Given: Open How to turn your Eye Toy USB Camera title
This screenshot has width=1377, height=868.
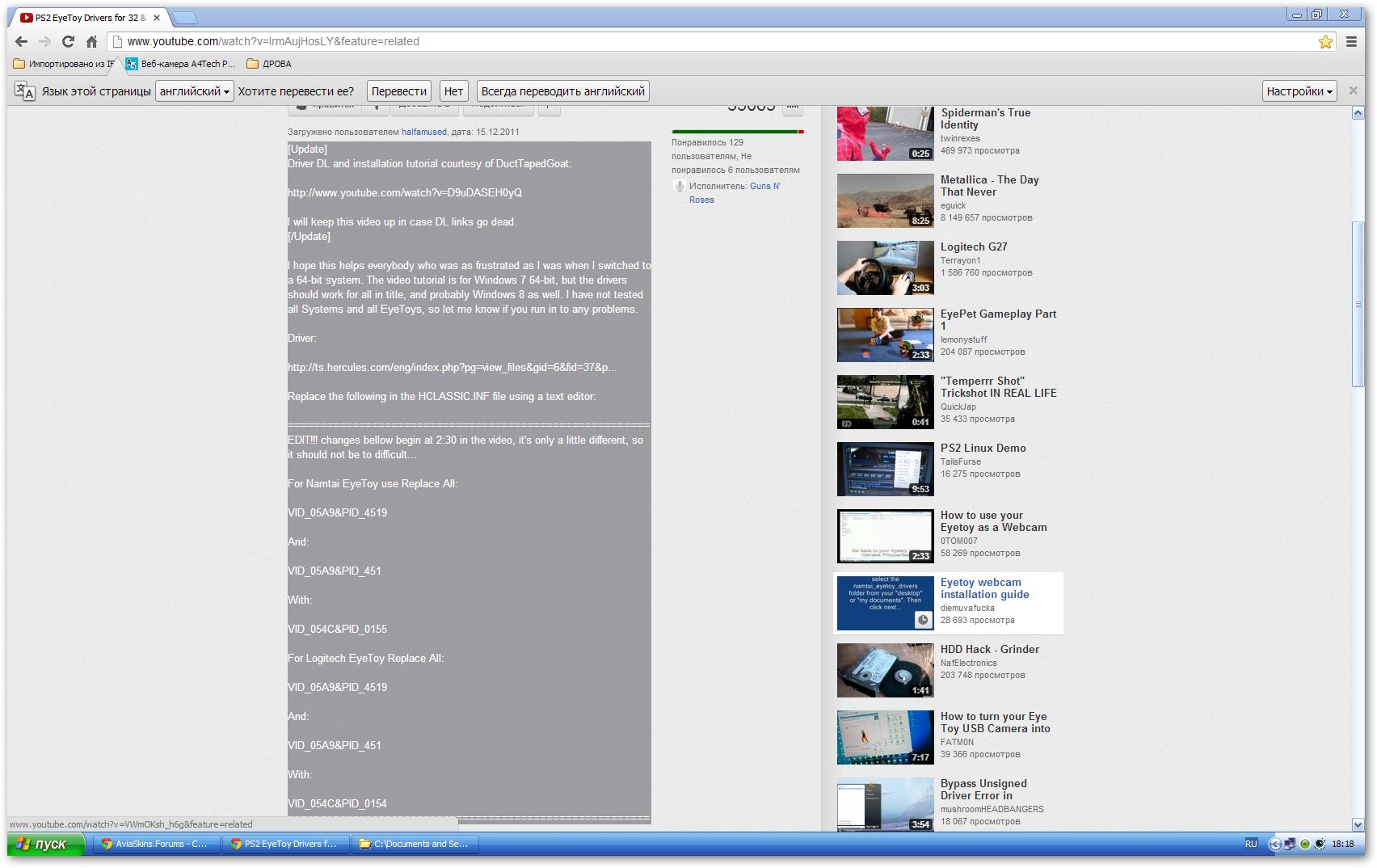Looking at the screenshot, I should tap(996, 723).
